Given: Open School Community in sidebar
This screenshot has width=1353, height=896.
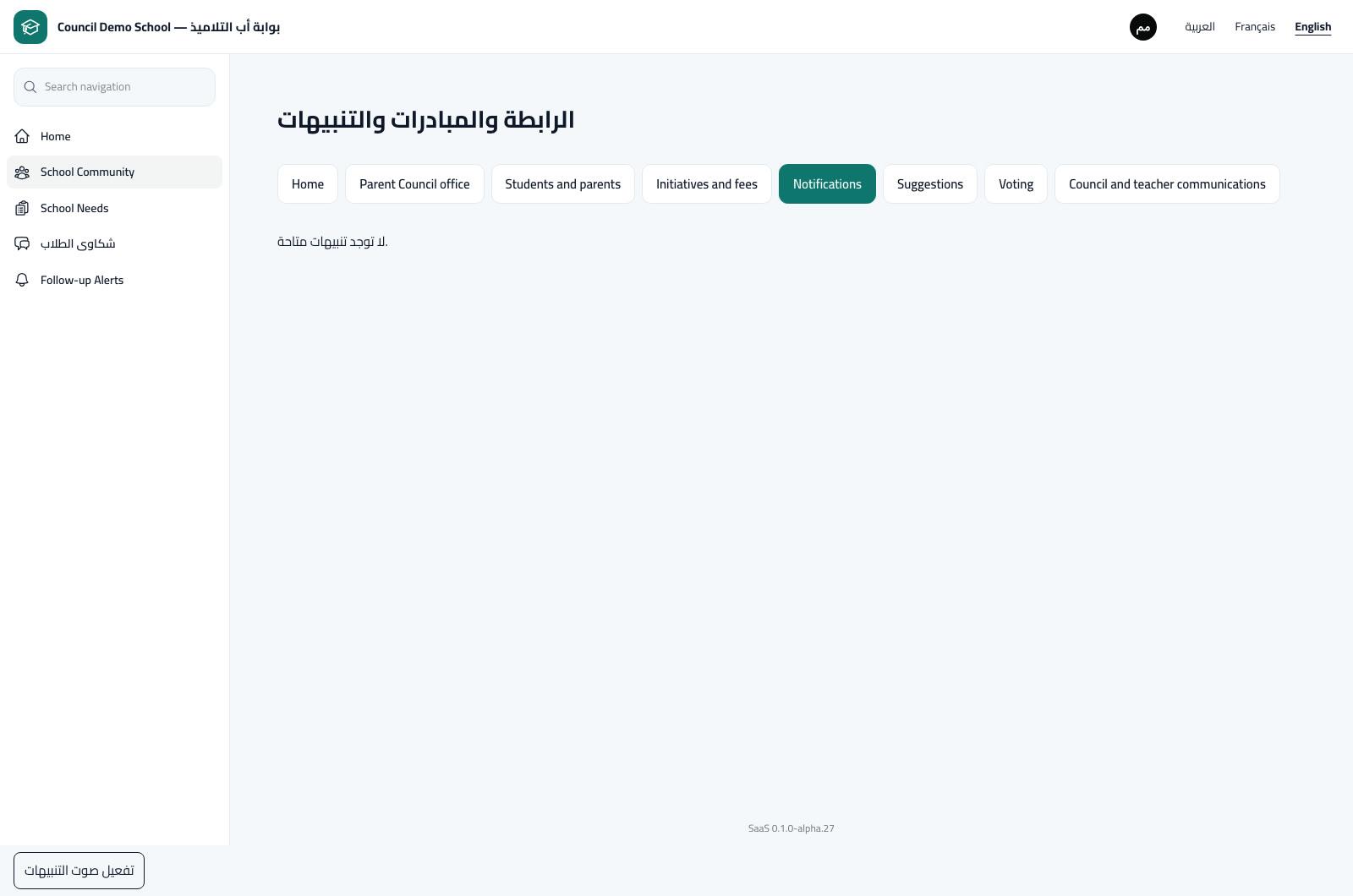Looking at the screenshot, I should [114, 172].
